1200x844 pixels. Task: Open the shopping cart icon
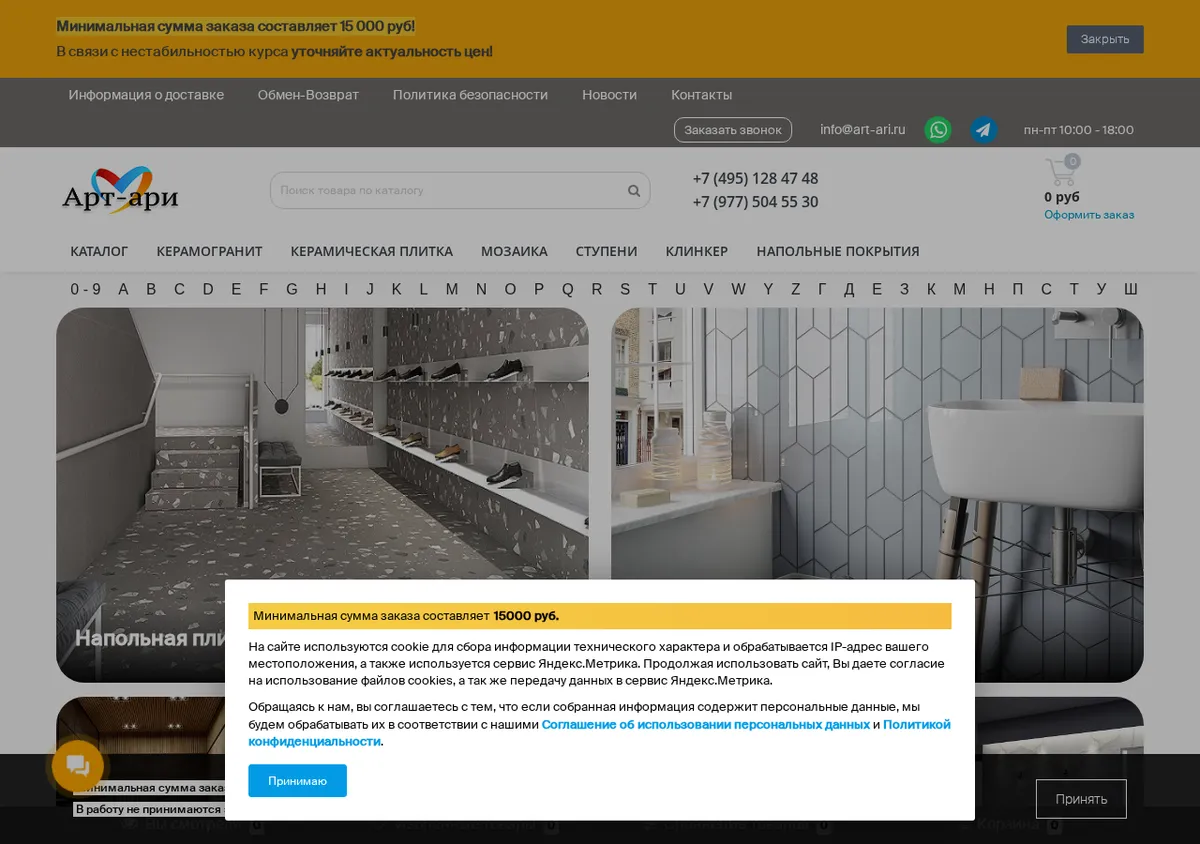pos(1062,171)
